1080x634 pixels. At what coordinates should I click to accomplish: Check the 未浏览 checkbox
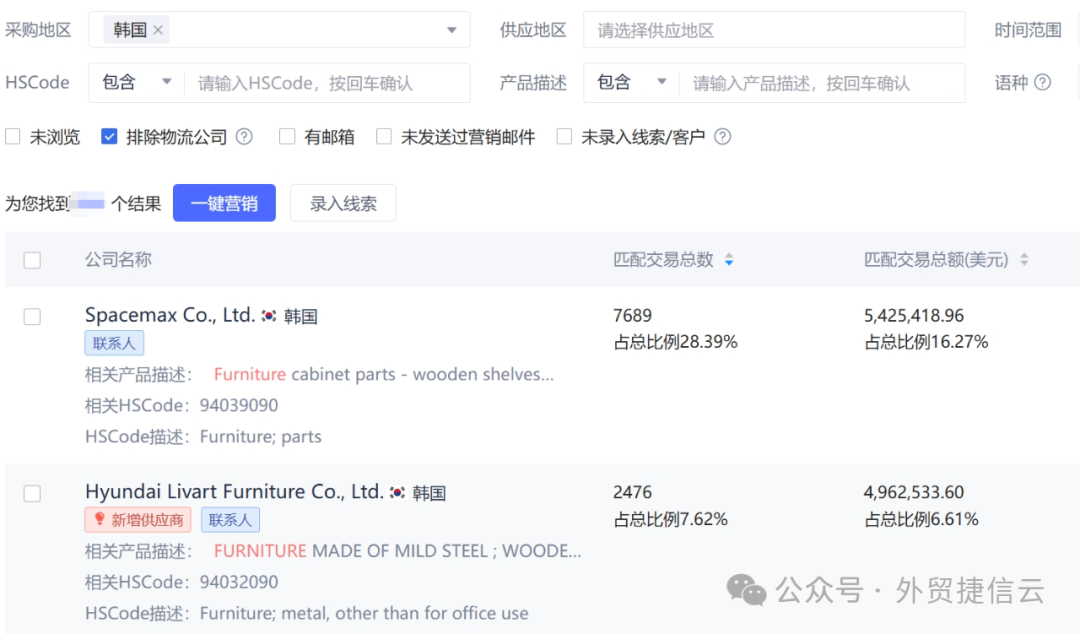13,136
